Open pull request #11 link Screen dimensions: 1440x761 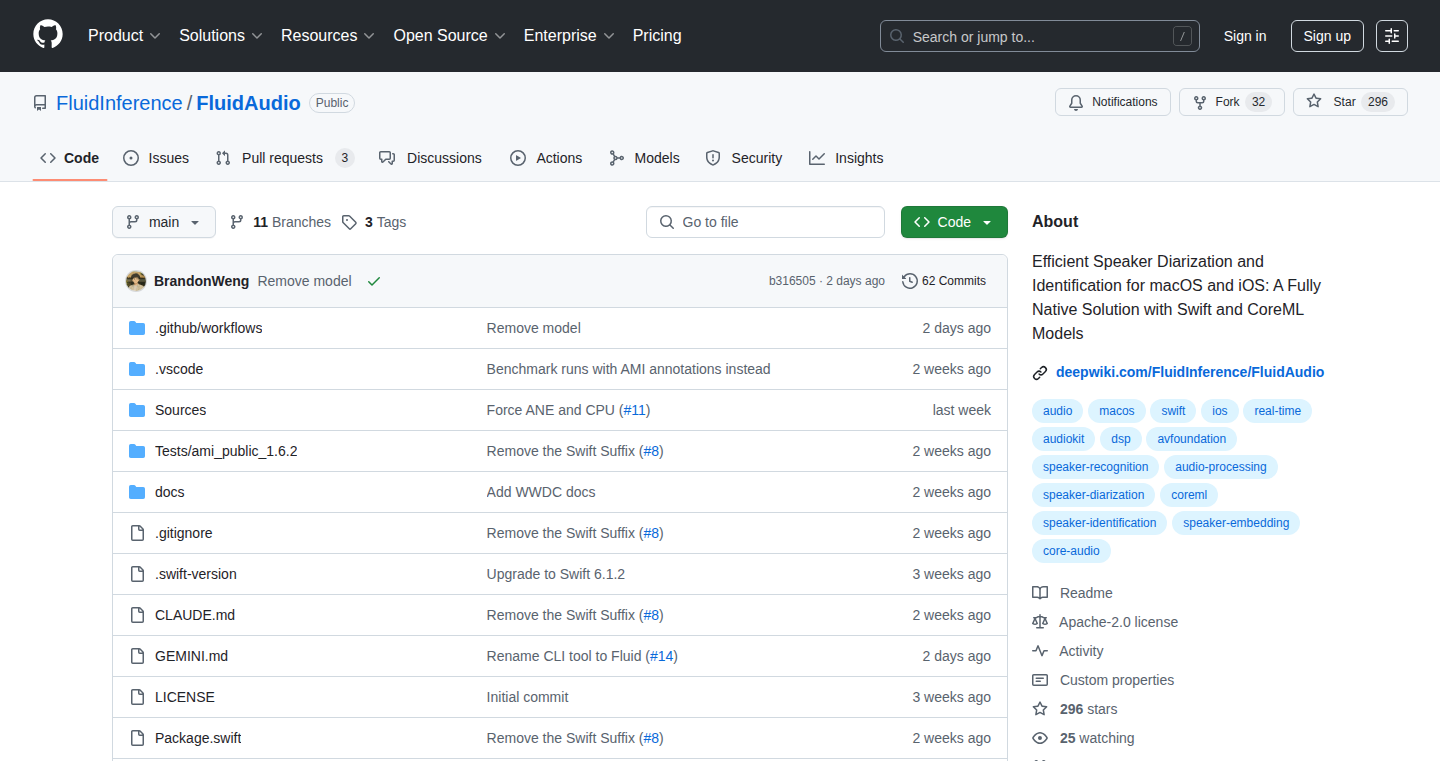[x=635, y=410]
